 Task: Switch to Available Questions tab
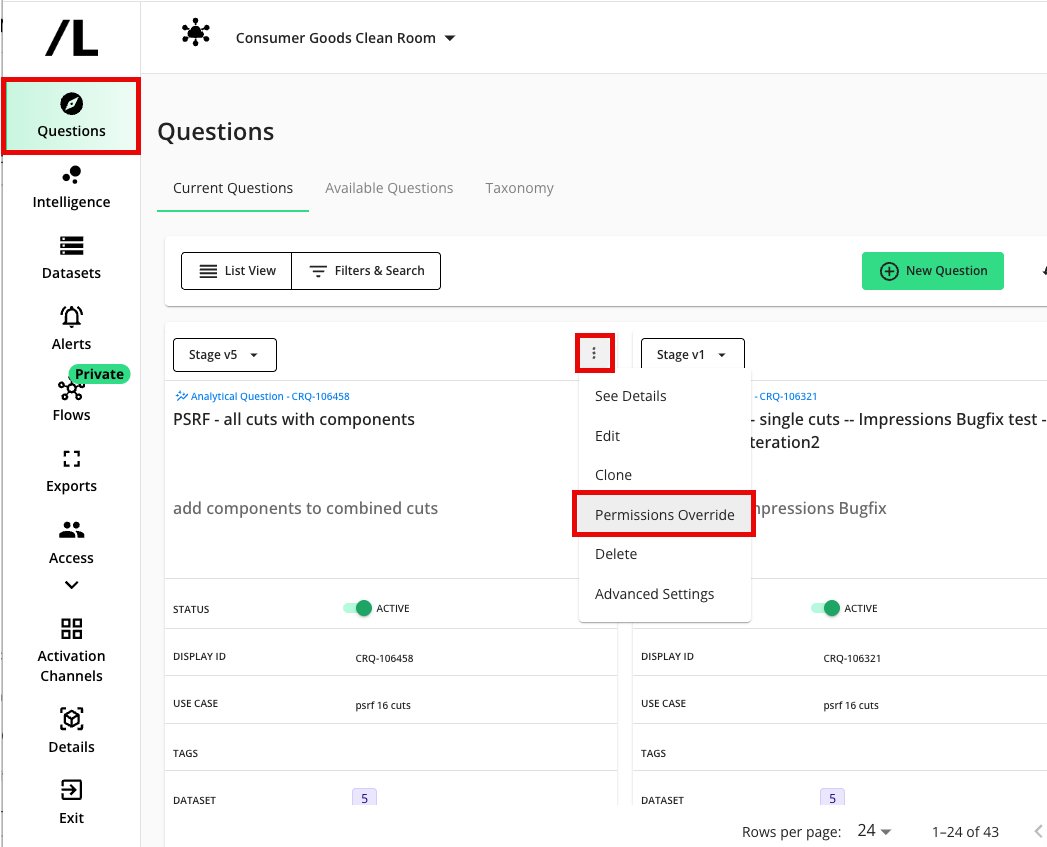(x=389, y=188)
